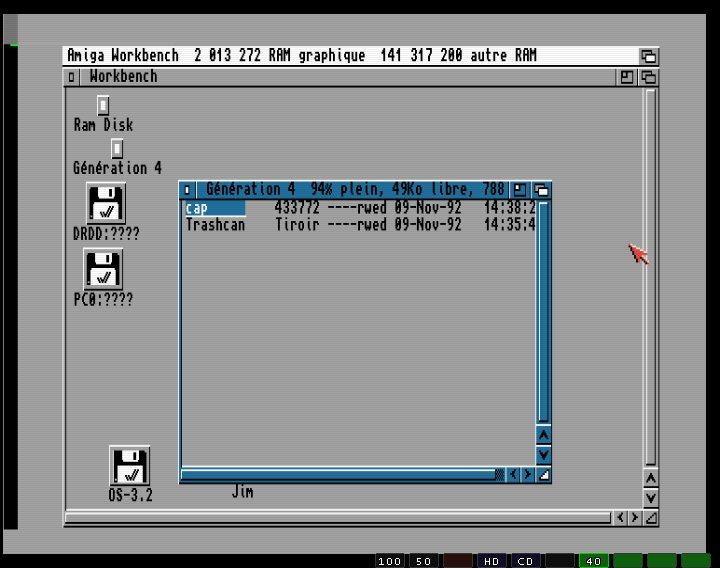
Task: Click Trashcan time 14:35
Action: coord(510,225)
